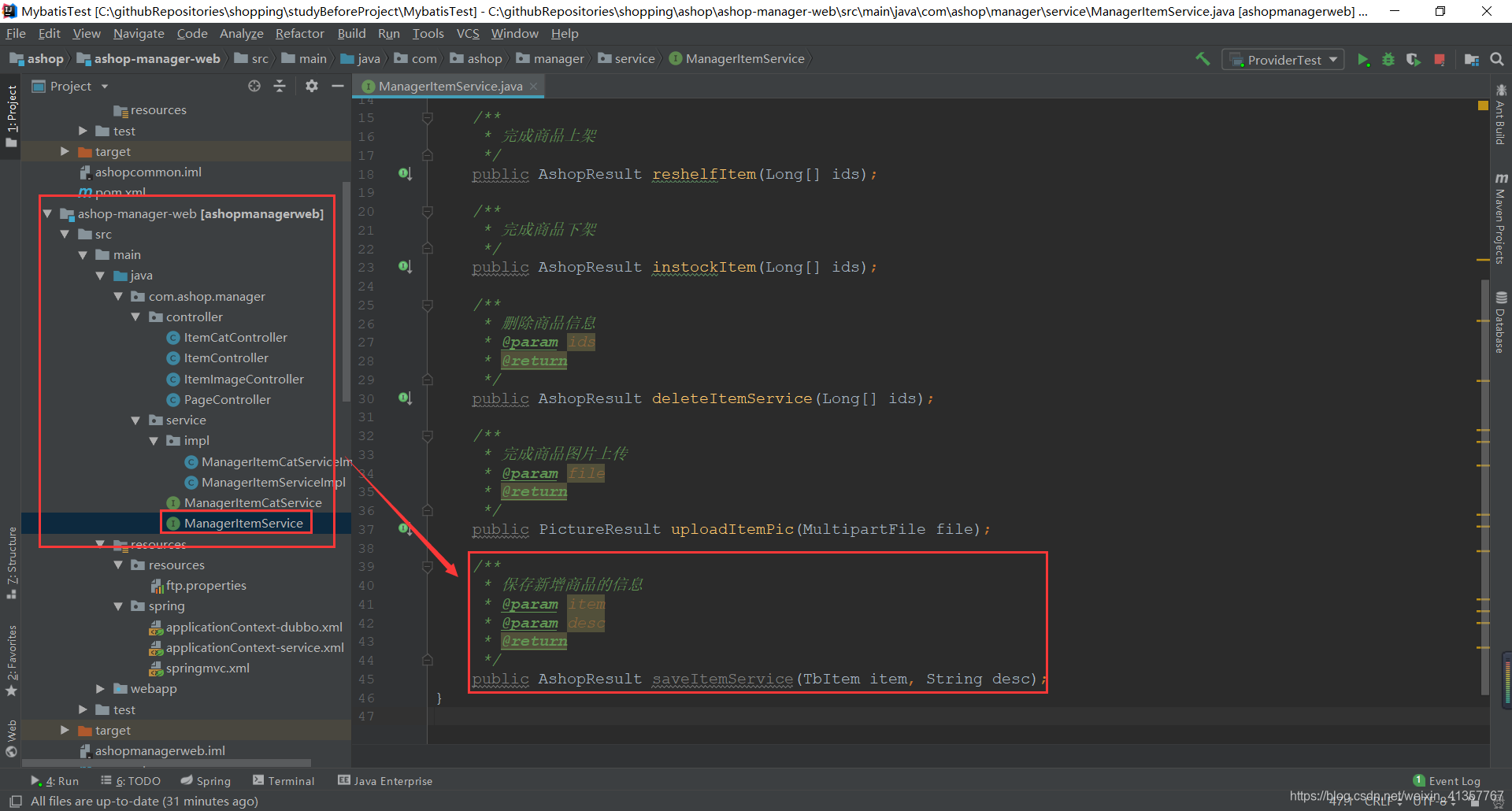Open the ProviderTest run configuration dropdown
The height and width of the screenshot is (811, 1512).
point(1283,60)
